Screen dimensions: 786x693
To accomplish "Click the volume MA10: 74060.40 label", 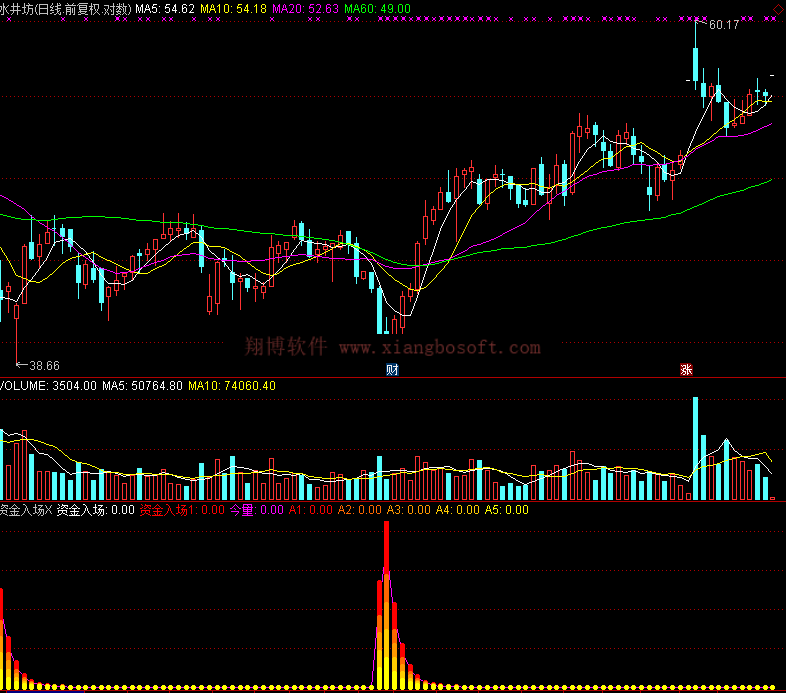I will [232, 385].
